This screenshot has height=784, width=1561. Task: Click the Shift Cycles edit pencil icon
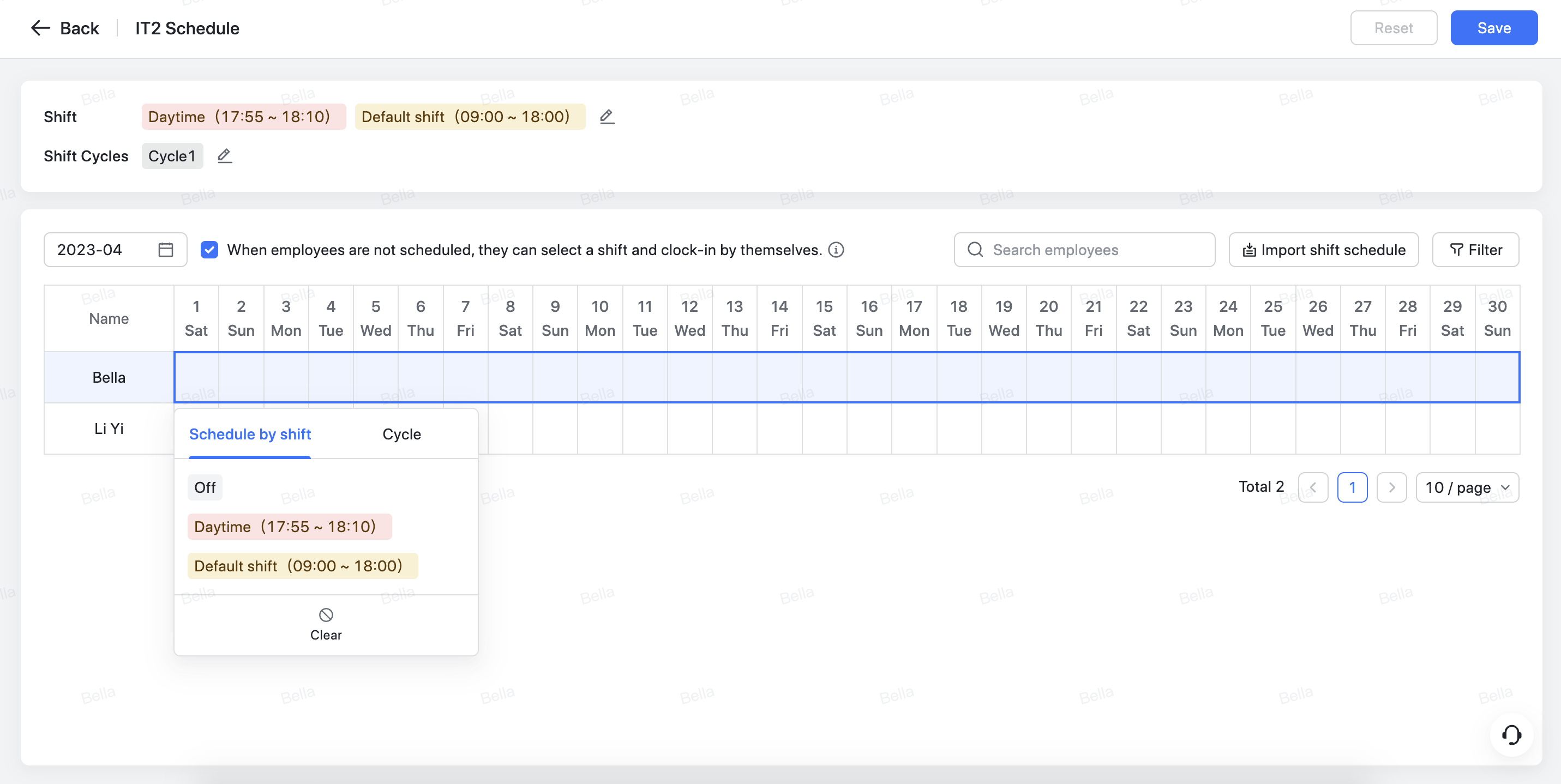[x=224, y=156]
